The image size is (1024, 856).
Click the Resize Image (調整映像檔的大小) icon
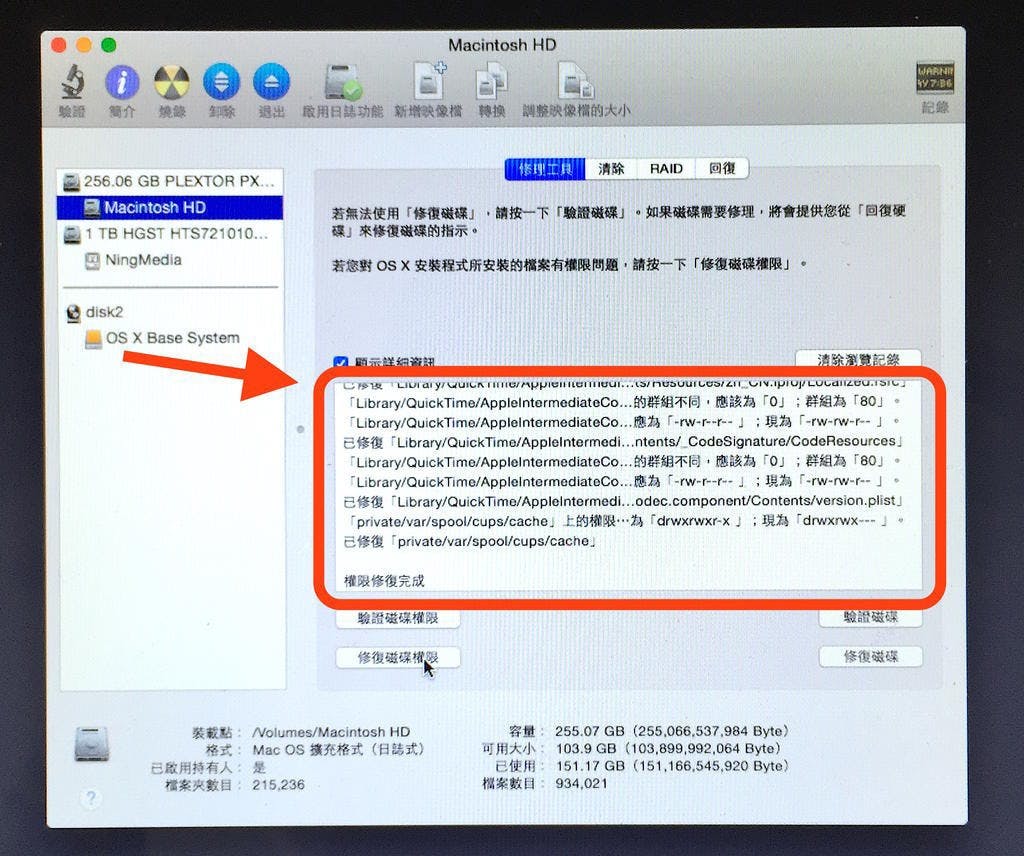(575, 82)
